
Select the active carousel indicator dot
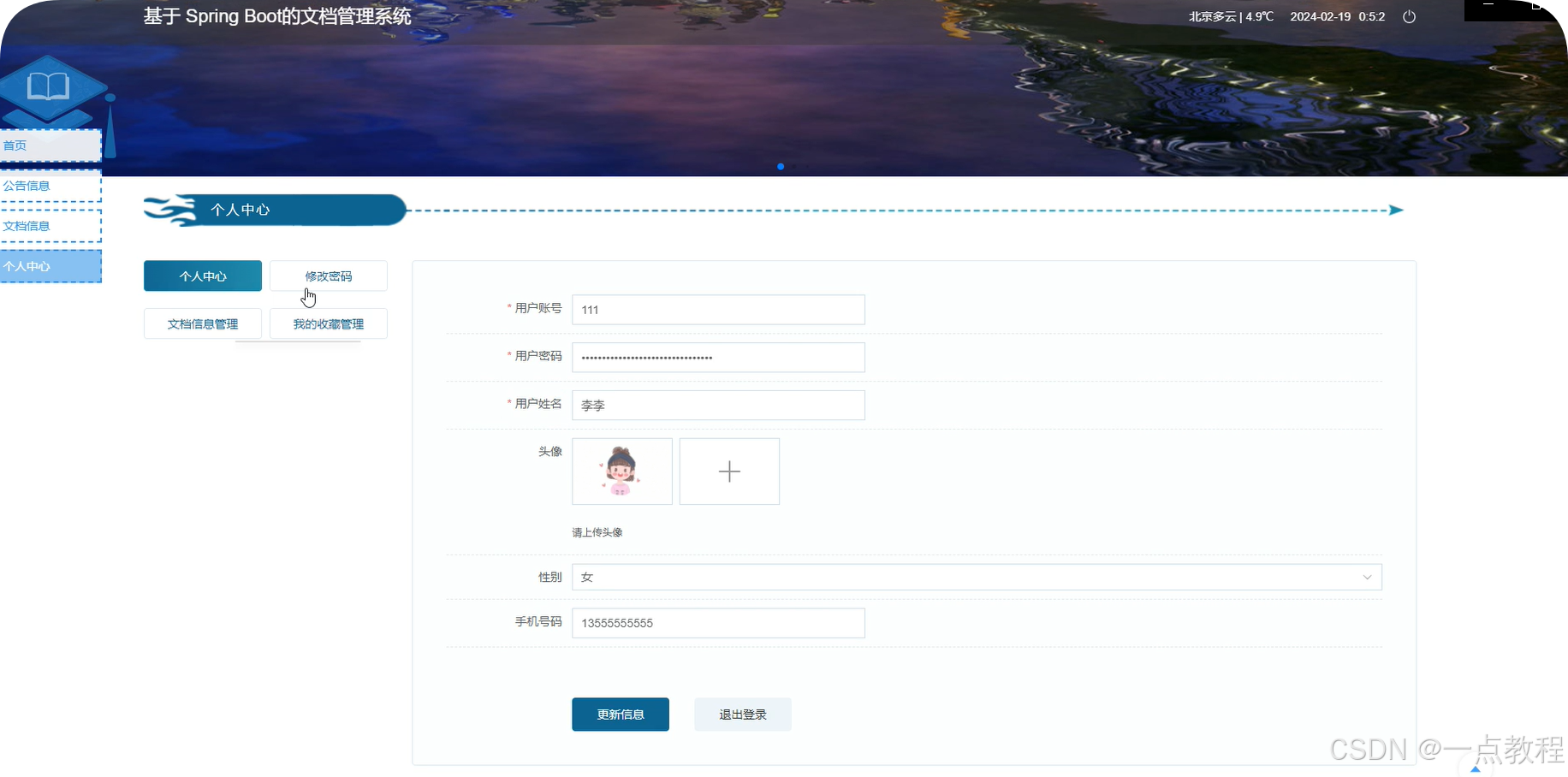coord(780,167)
